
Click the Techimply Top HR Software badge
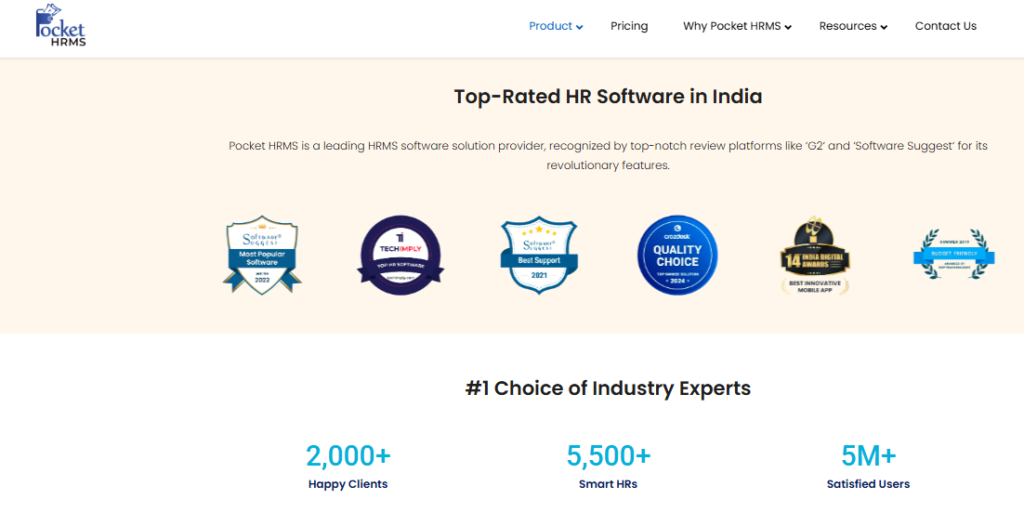(400, 255)
